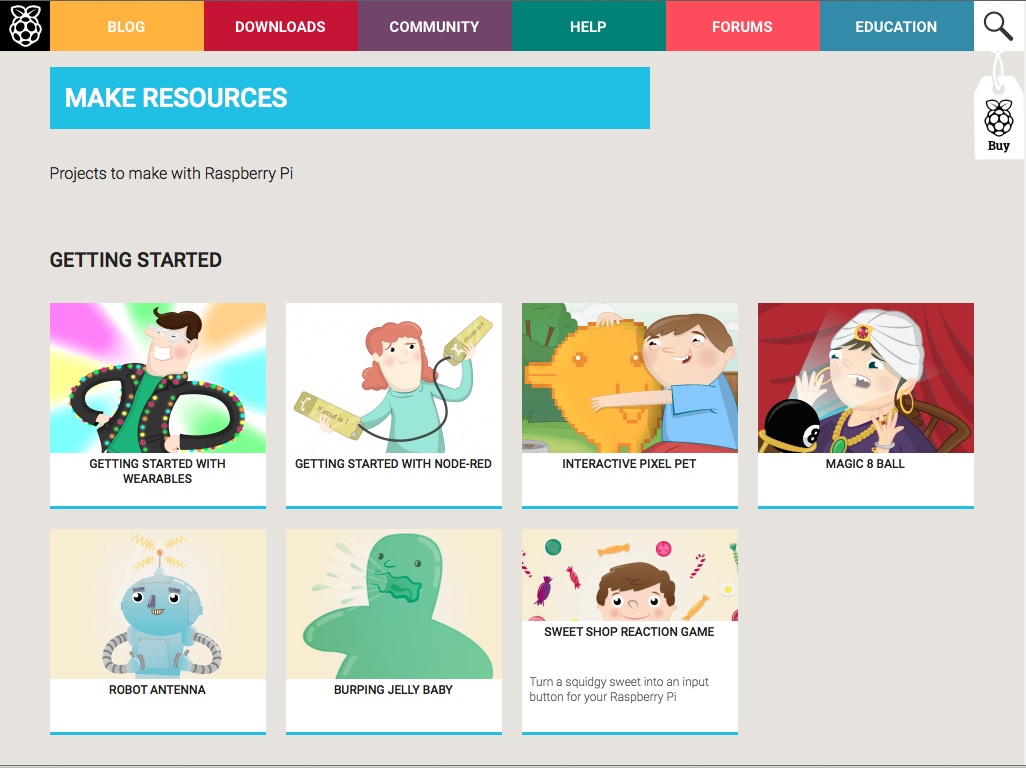Open the Magic 8 Ball image
Screen dimensions: 1026x768
point(866,377)
